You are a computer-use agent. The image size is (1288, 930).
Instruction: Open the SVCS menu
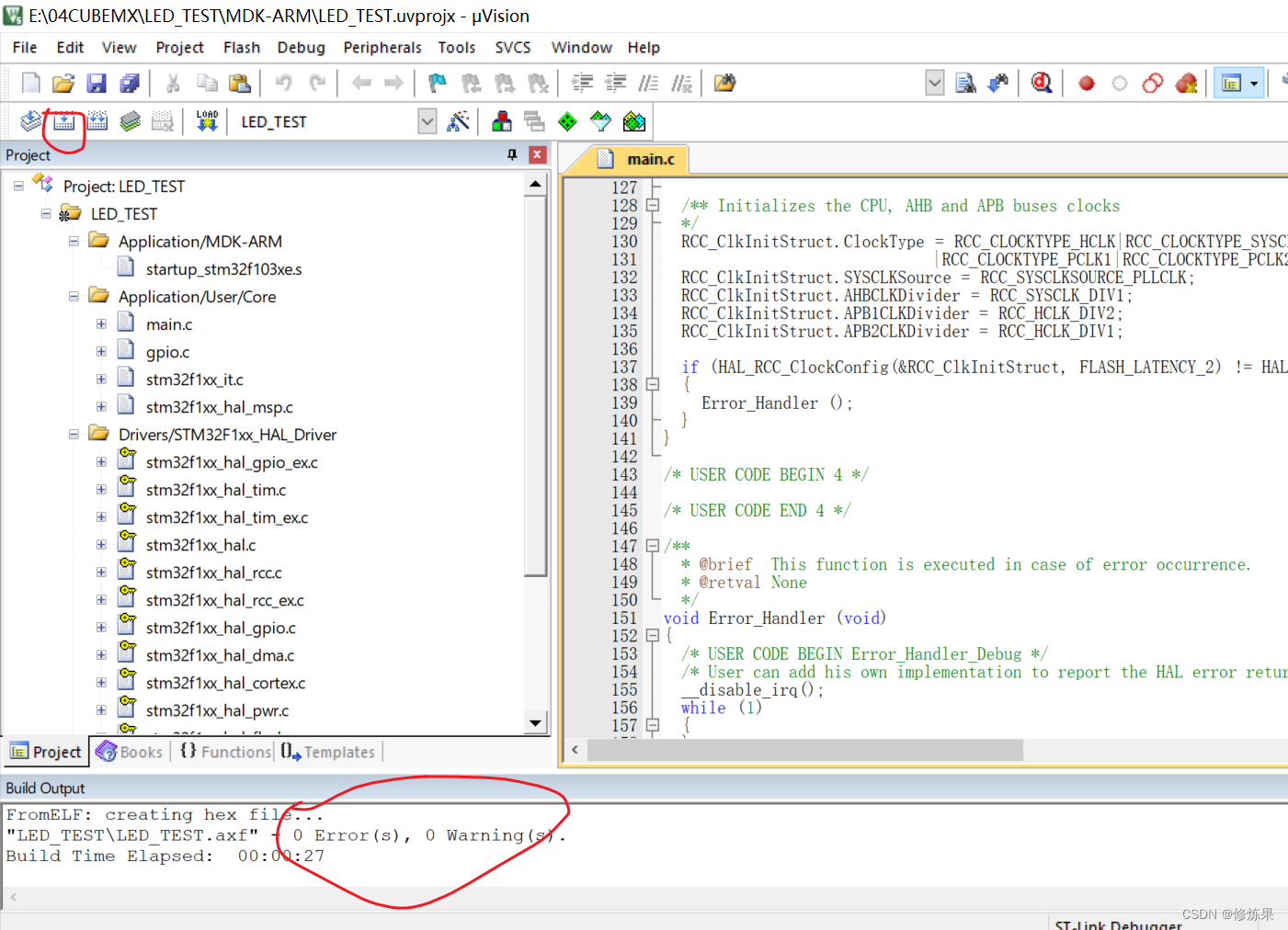pyautogui.click(x=513, y=48)
